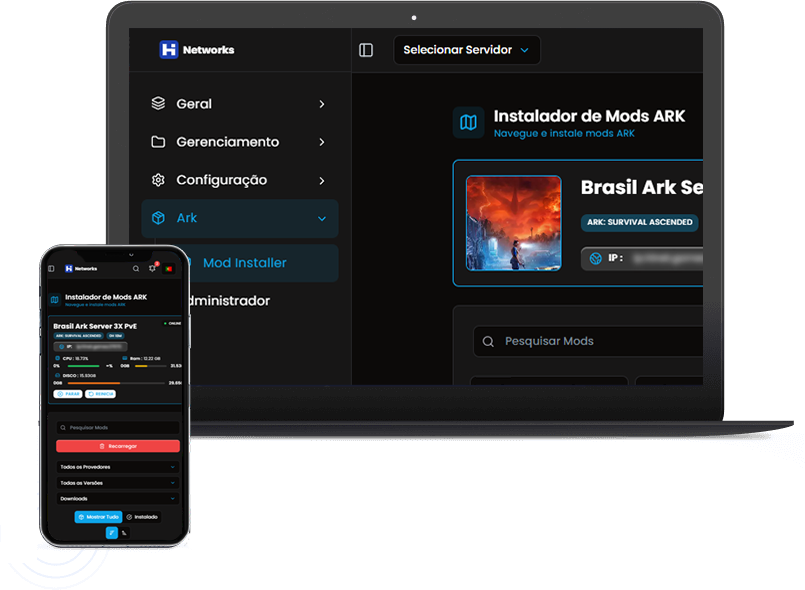This screenshot has width=805, height=590.
Task: Tap the search icon in phone header
Action: click(136, 268)
